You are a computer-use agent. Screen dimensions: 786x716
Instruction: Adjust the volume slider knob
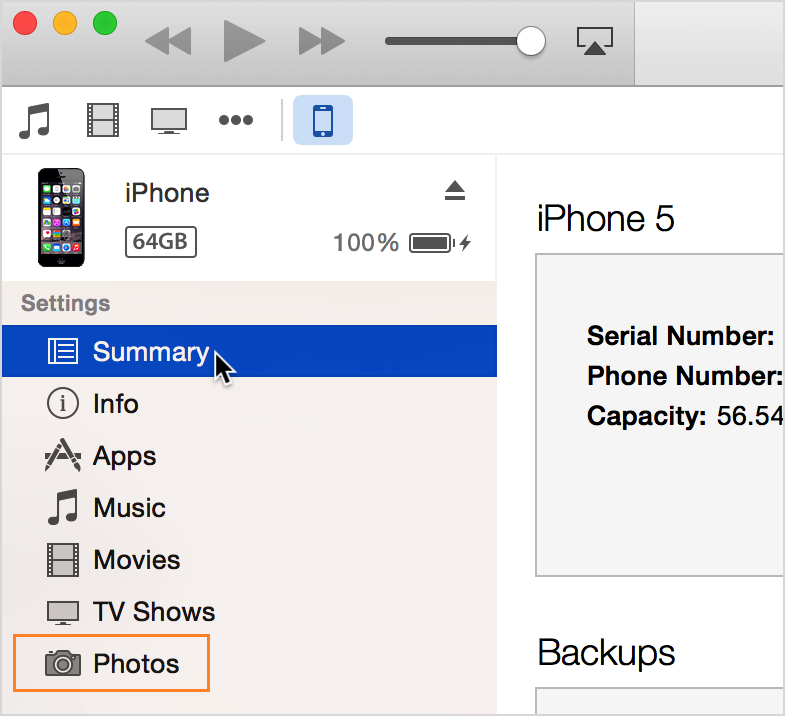531,41
